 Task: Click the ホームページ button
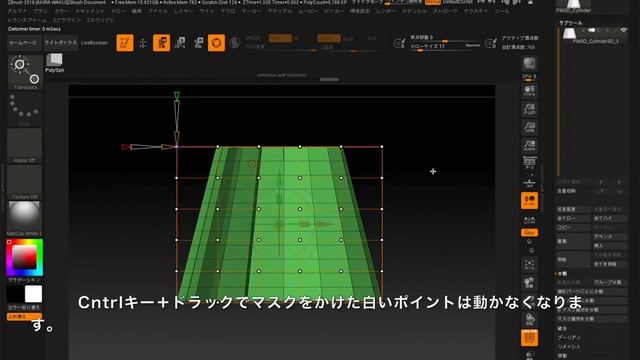coord(23,43)
